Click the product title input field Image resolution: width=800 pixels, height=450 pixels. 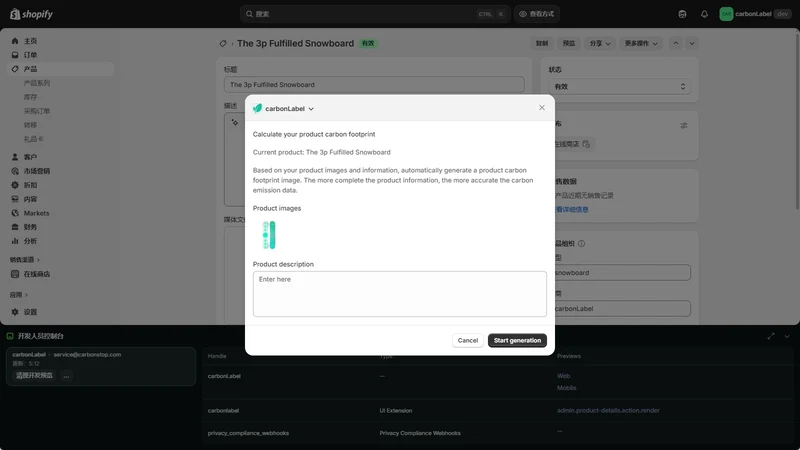pos(374,85)
